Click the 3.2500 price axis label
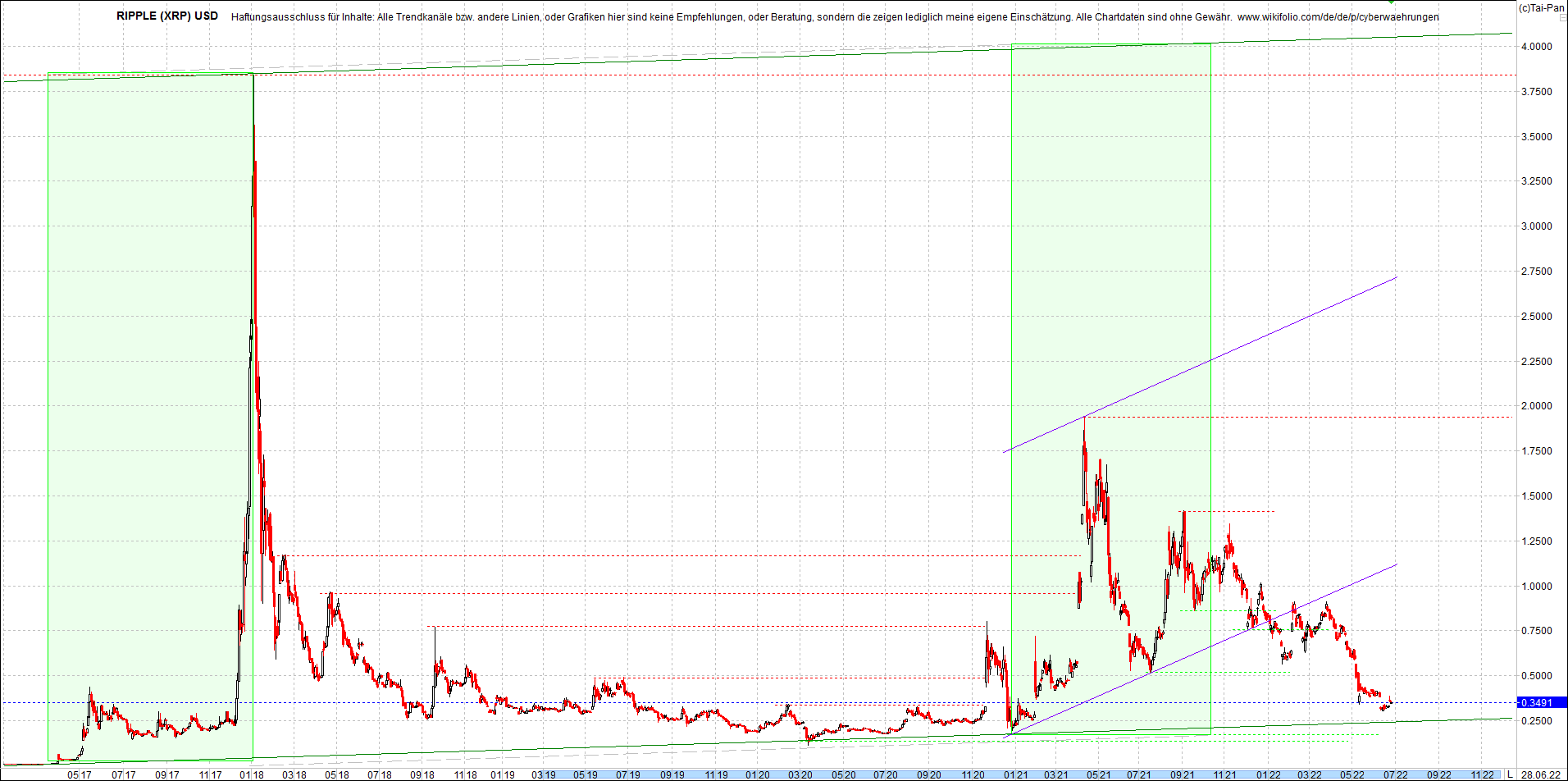Image resolution: width=1568 pixels, height=781 pixels. pyautogui.click(x=1537, y=181)
